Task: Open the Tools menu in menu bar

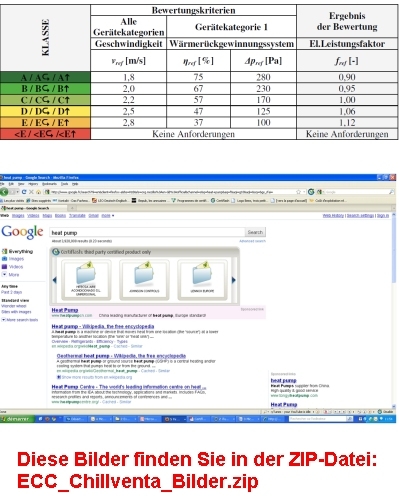Action: point(65,184)
